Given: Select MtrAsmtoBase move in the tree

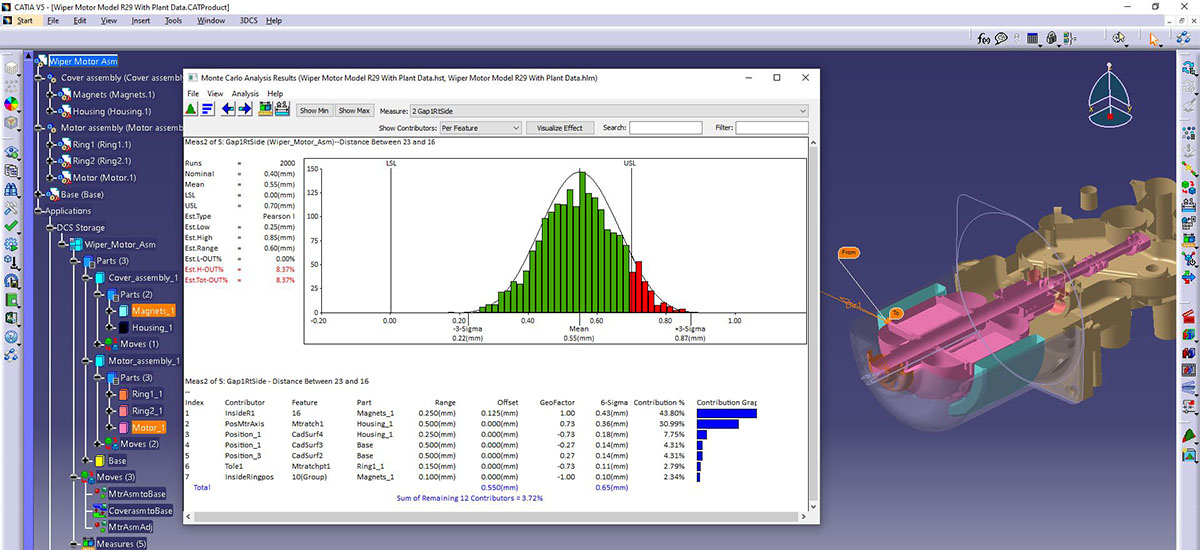Looking at the screenshot, I should click(x=138, y=494).
